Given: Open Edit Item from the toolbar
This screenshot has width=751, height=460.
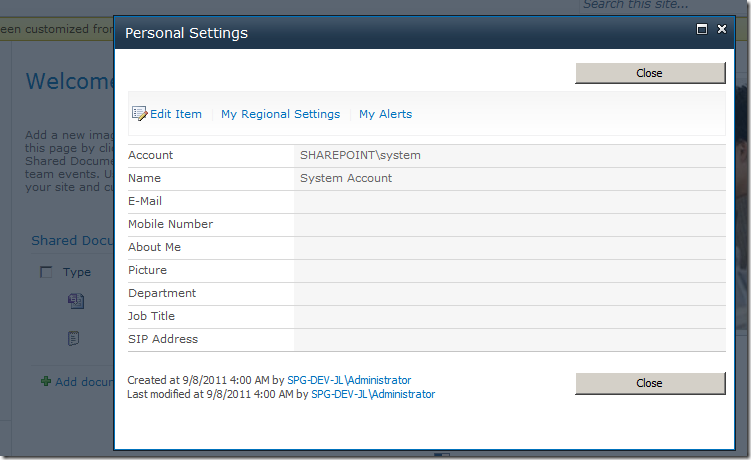Looking at the screenshot, I should [x=176, y=114].
